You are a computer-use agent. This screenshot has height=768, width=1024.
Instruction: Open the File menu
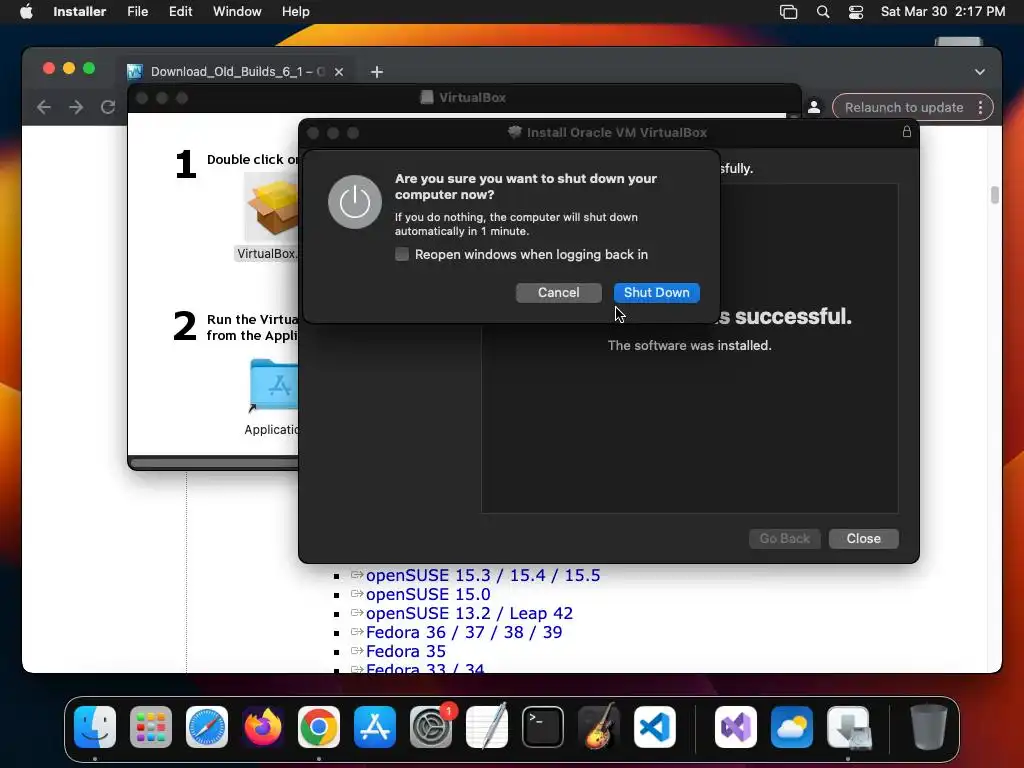(138, 12)
